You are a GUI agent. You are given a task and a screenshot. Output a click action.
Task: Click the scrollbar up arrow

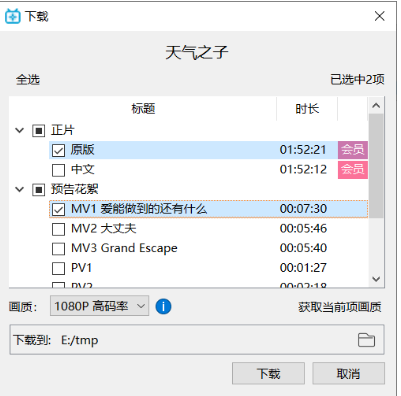376,106
